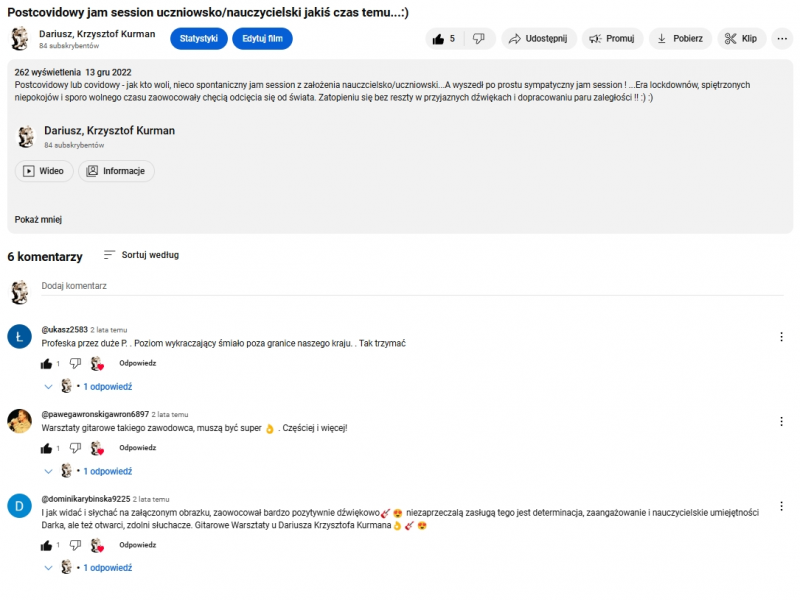The width and height of the screenshot is (800, 600).
Task: Download video using Pobierz button
Action: (683, 39)
